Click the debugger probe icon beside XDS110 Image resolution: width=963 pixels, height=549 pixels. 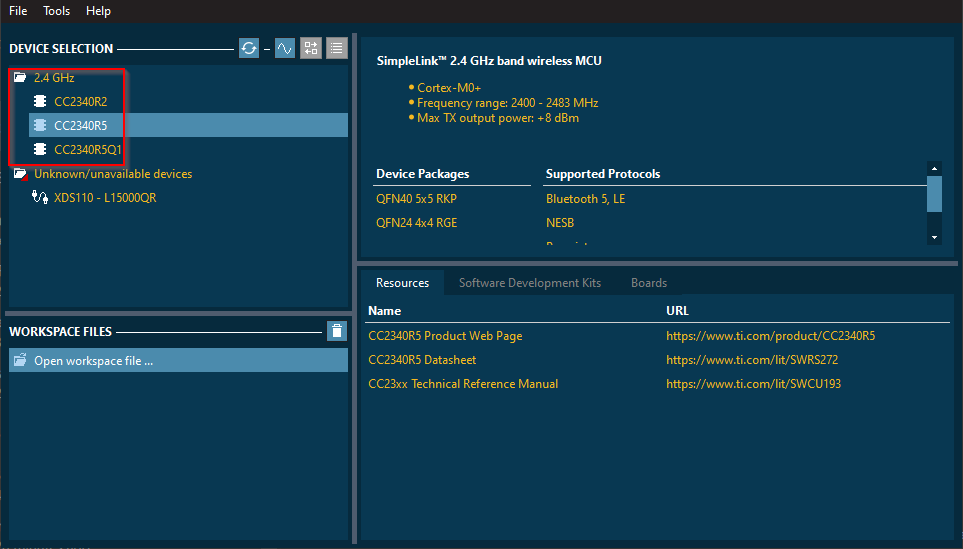point(40,198)
